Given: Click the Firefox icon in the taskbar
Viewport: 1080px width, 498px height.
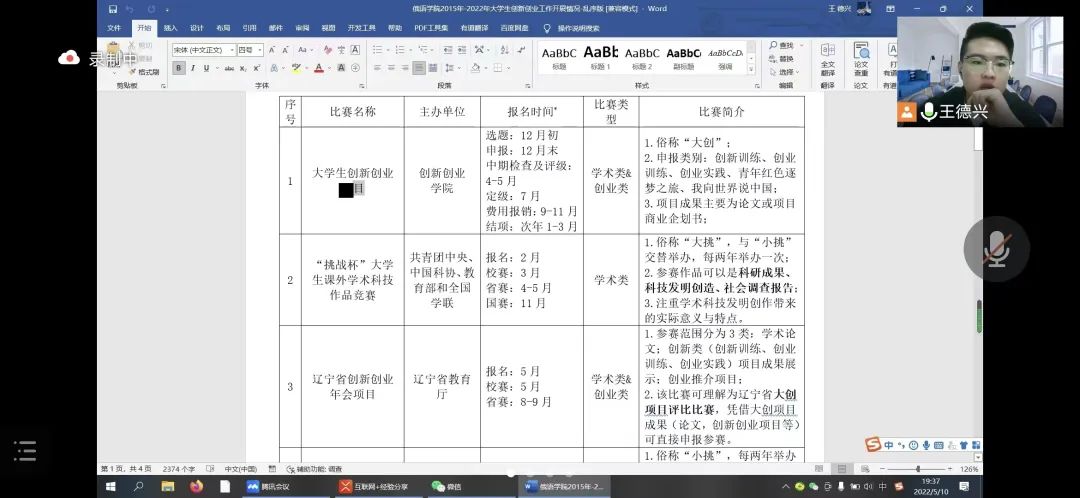Looking at the screenshot, I should [x=196, y=486].
